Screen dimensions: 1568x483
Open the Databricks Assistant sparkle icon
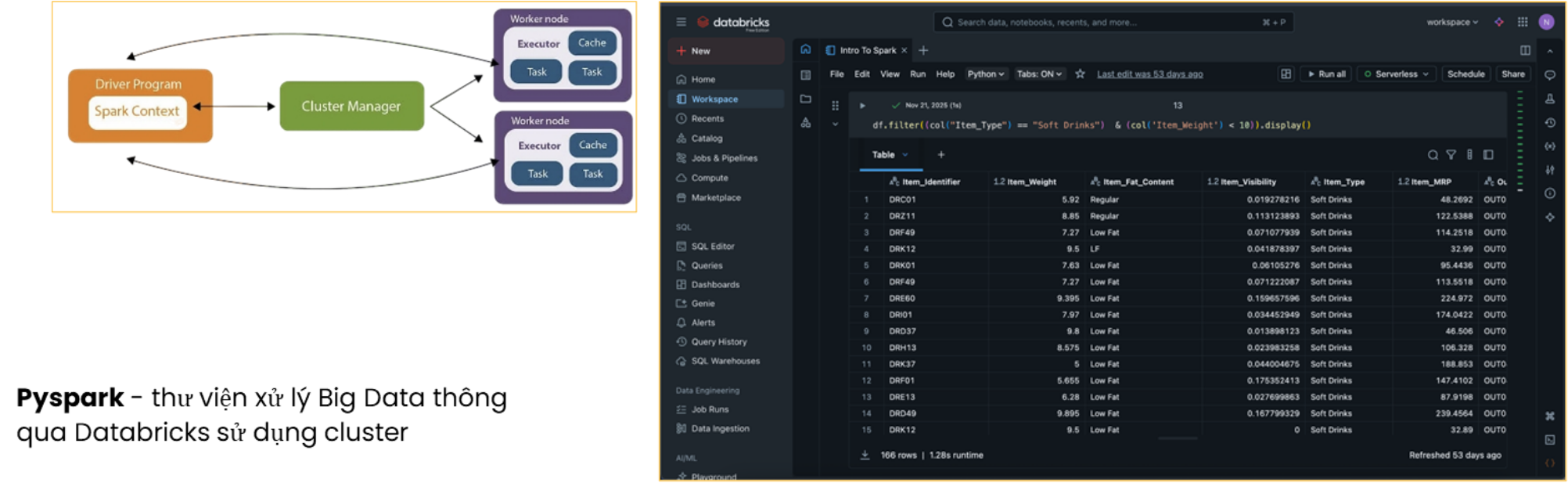coord(1498,22)
